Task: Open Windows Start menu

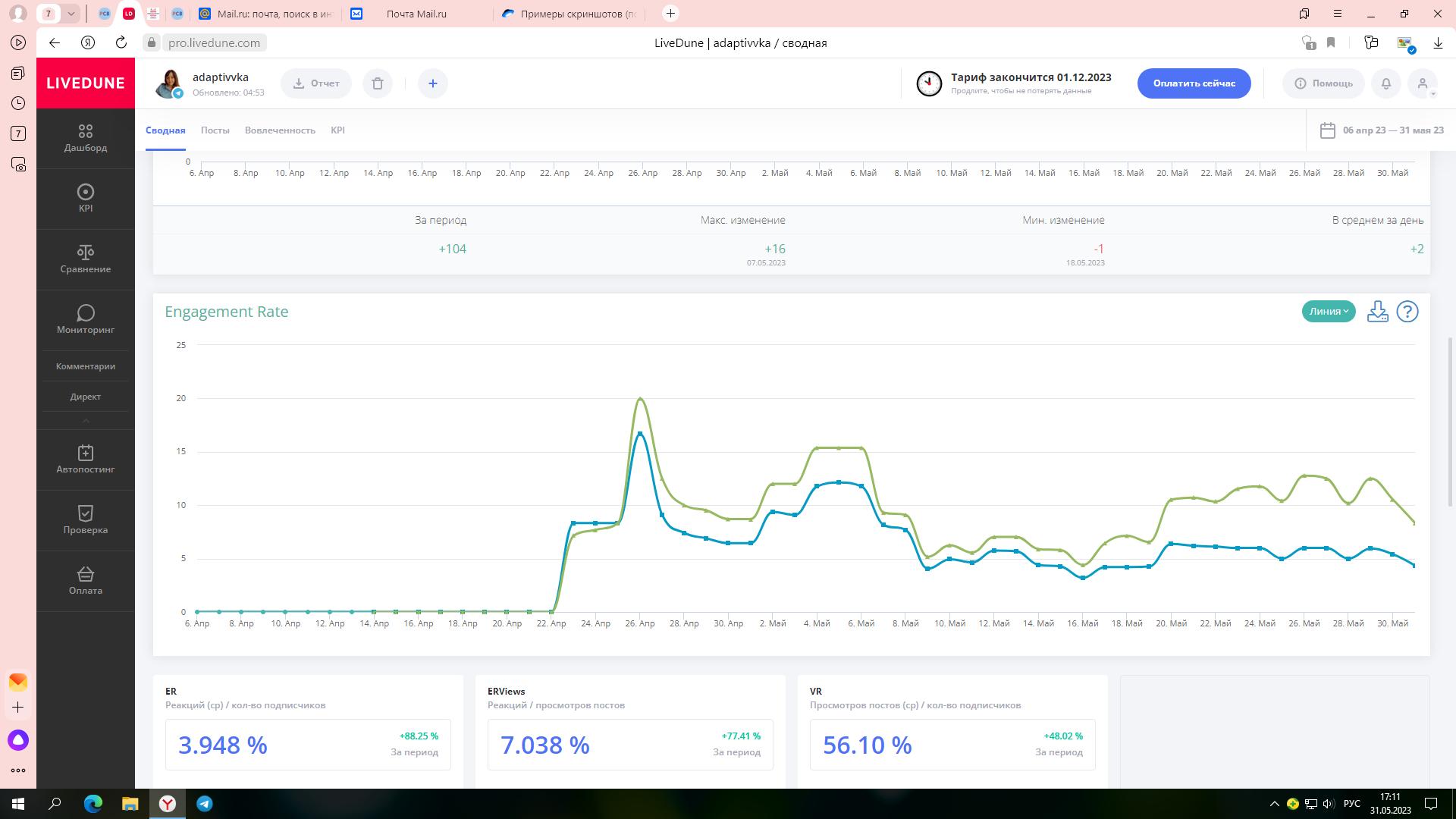Action: pos(18,804)
